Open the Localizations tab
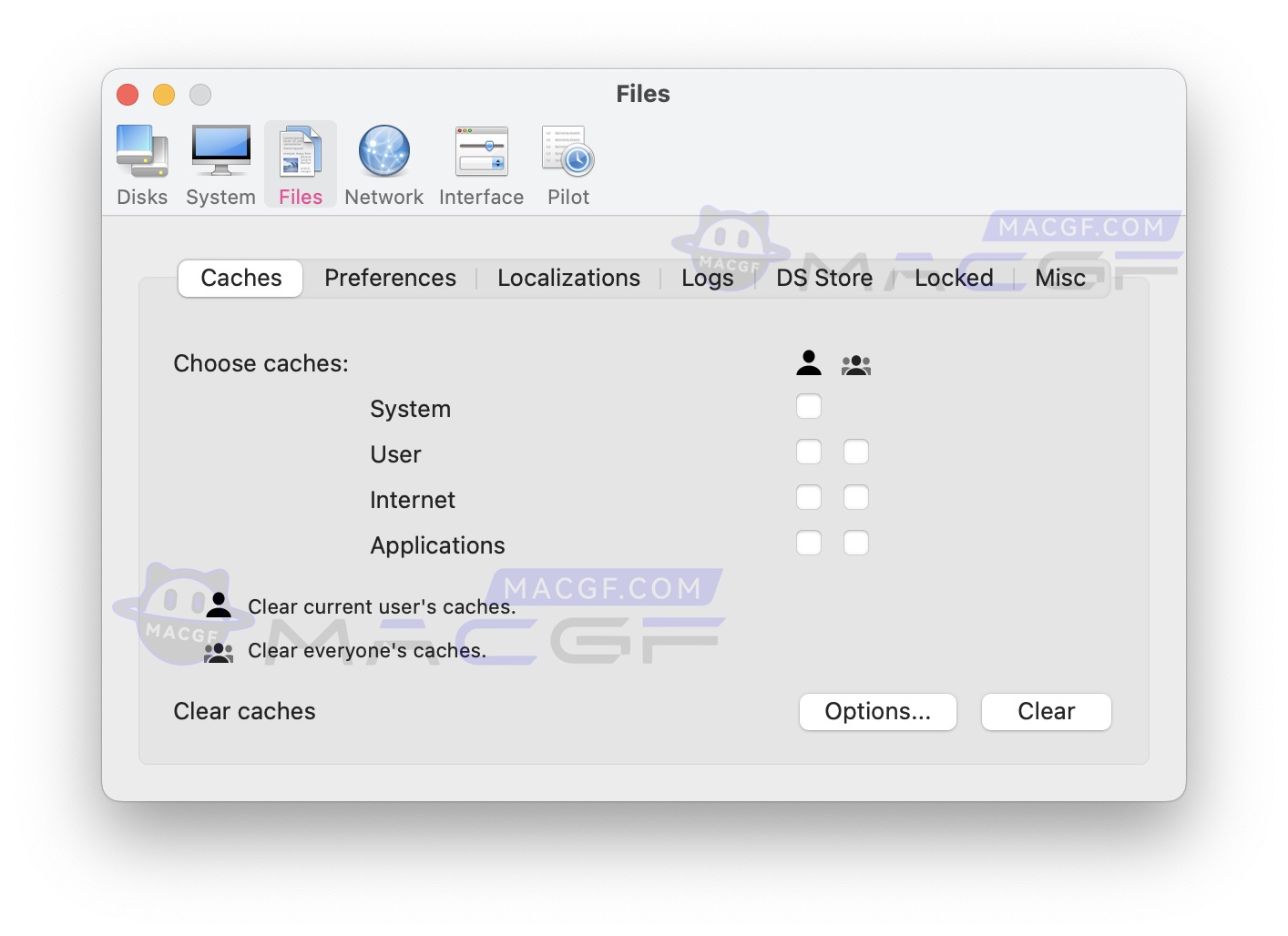 coord(567,278)
